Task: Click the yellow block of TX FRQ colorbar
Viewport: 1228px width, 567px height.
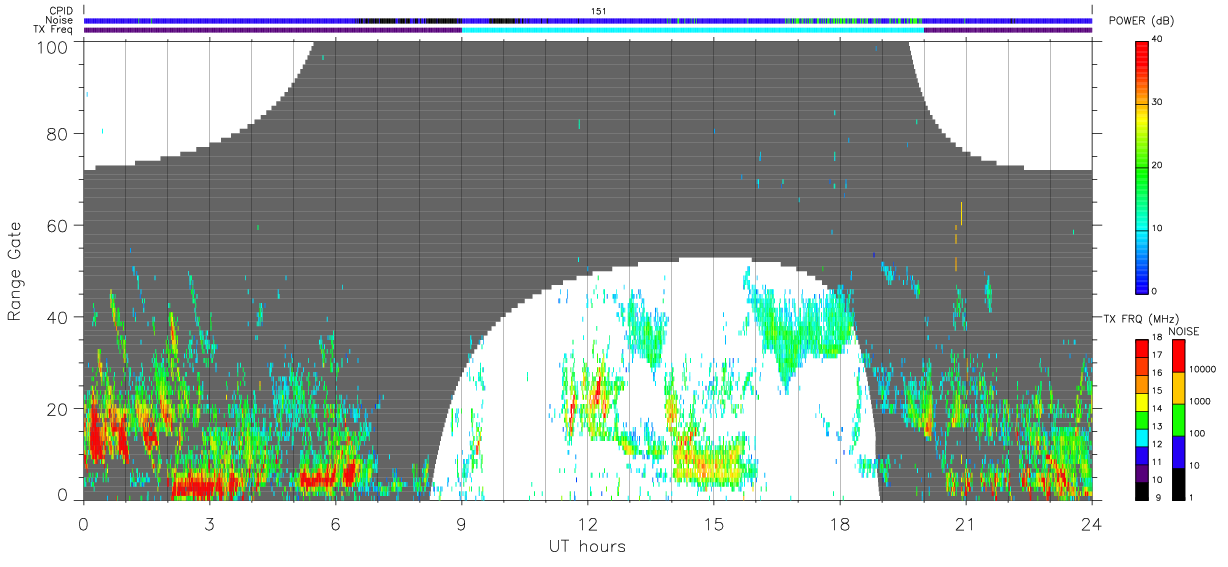Action: point(1142,402)
